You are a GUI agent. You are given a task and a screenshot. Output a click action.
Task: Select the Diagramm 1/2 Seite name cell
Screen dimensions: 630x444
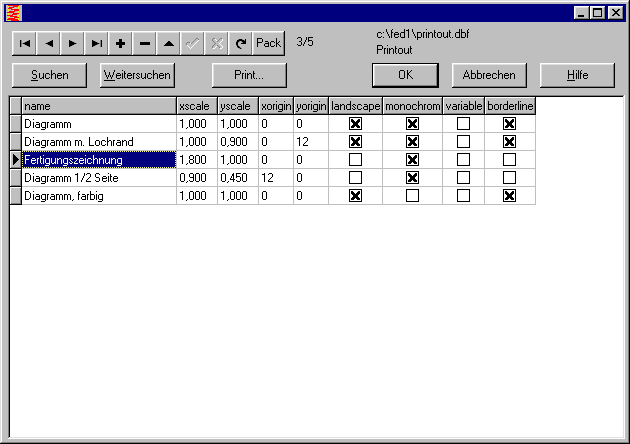98,178
